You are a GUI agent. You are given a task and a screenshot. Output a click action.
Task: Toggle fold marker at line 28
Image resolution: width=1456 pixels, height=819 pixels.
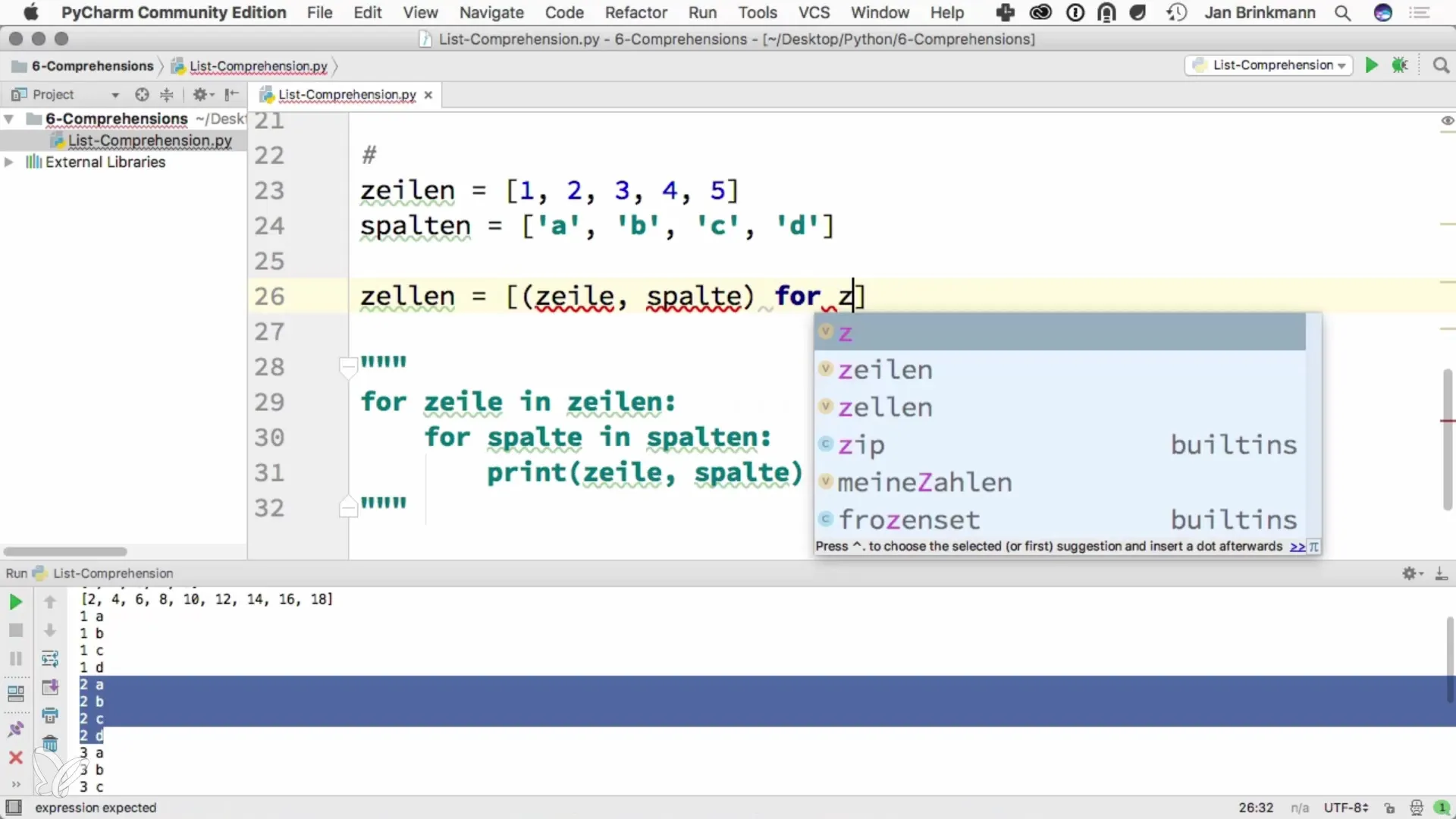click(x=348, y=367)
